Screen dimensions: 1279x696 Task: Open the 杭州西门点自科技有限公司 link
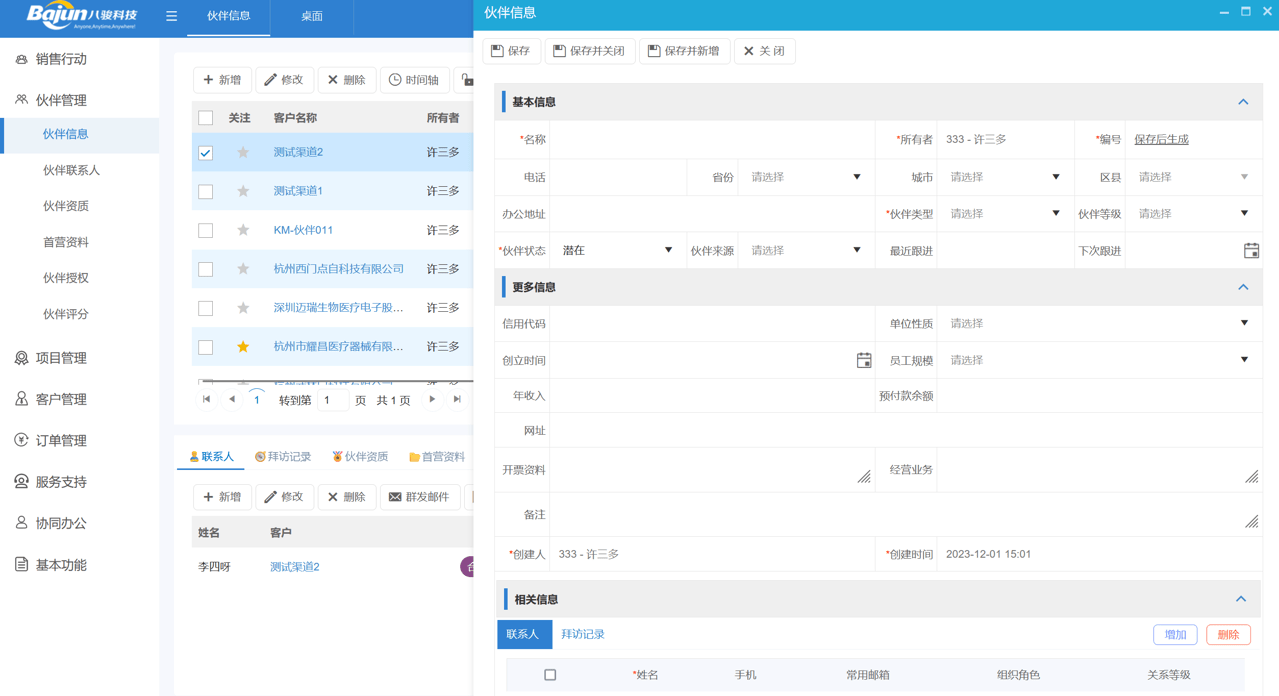coord(338,269)
